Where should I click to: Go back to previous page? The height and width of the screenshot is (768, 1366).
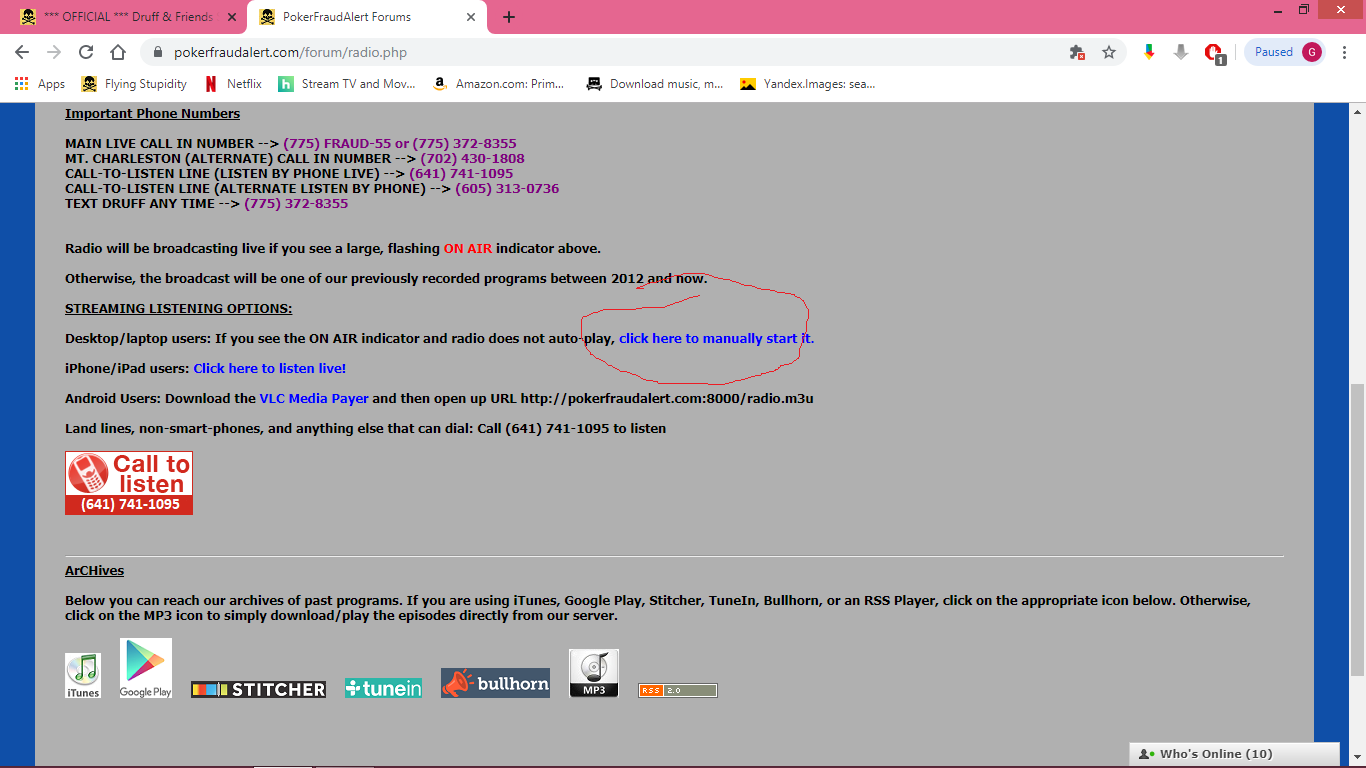click(x=22, y=52)
